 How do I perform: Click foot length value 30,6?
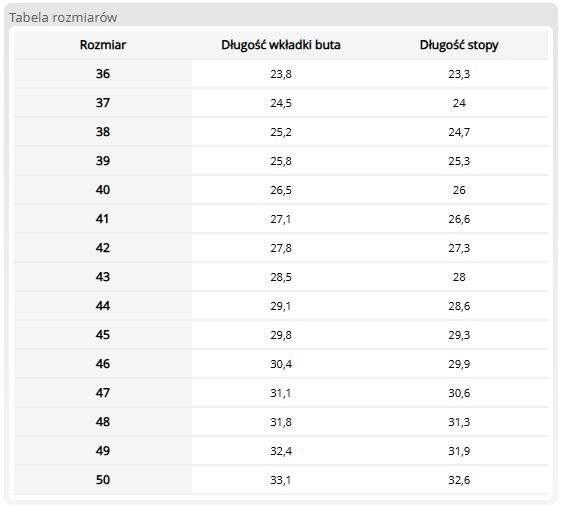459,393
